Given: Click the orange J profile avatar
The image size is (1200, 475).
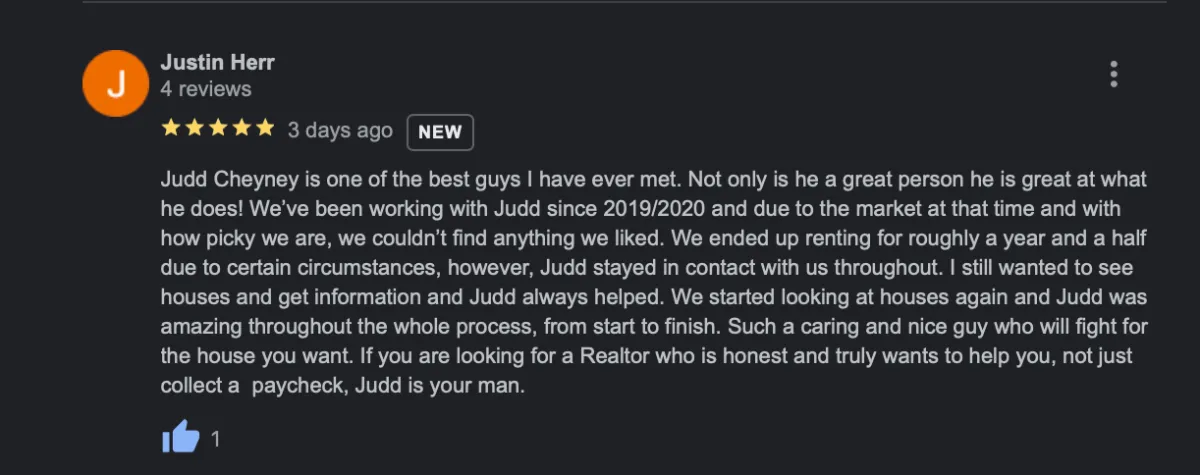Looking at the screenshot, I should click(116, 82).
